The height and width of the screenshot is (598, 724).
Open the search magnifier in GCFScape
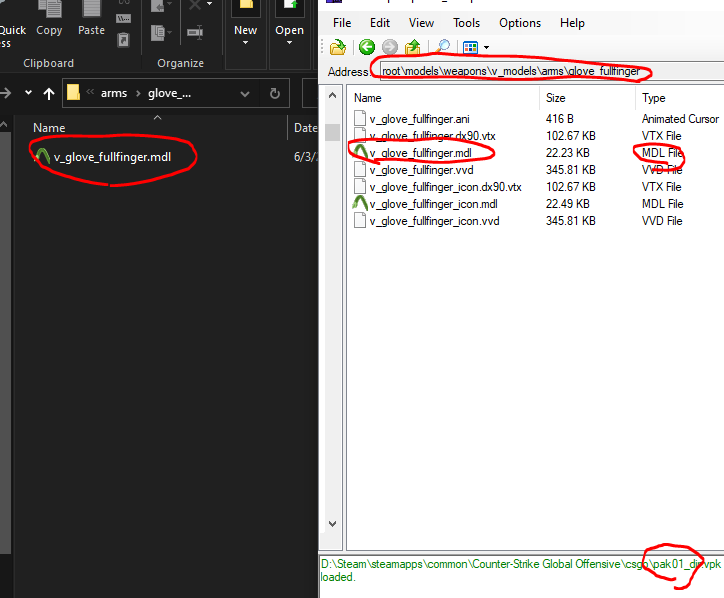pyautogui.click(x=442, y=47)
